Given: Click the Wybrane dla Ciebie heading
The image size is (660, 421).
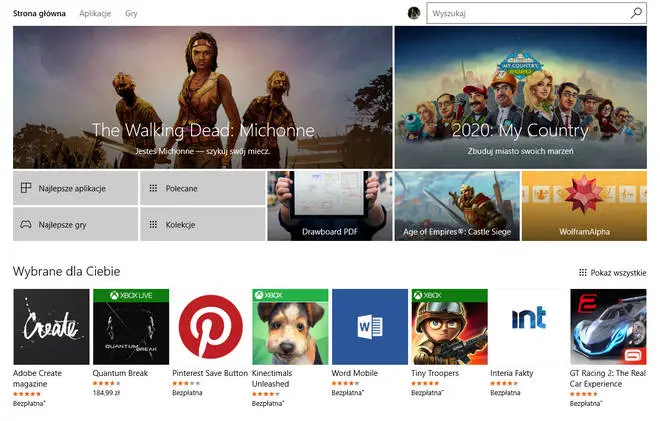Looking at the screenshot, I should (x=67, y=271).
